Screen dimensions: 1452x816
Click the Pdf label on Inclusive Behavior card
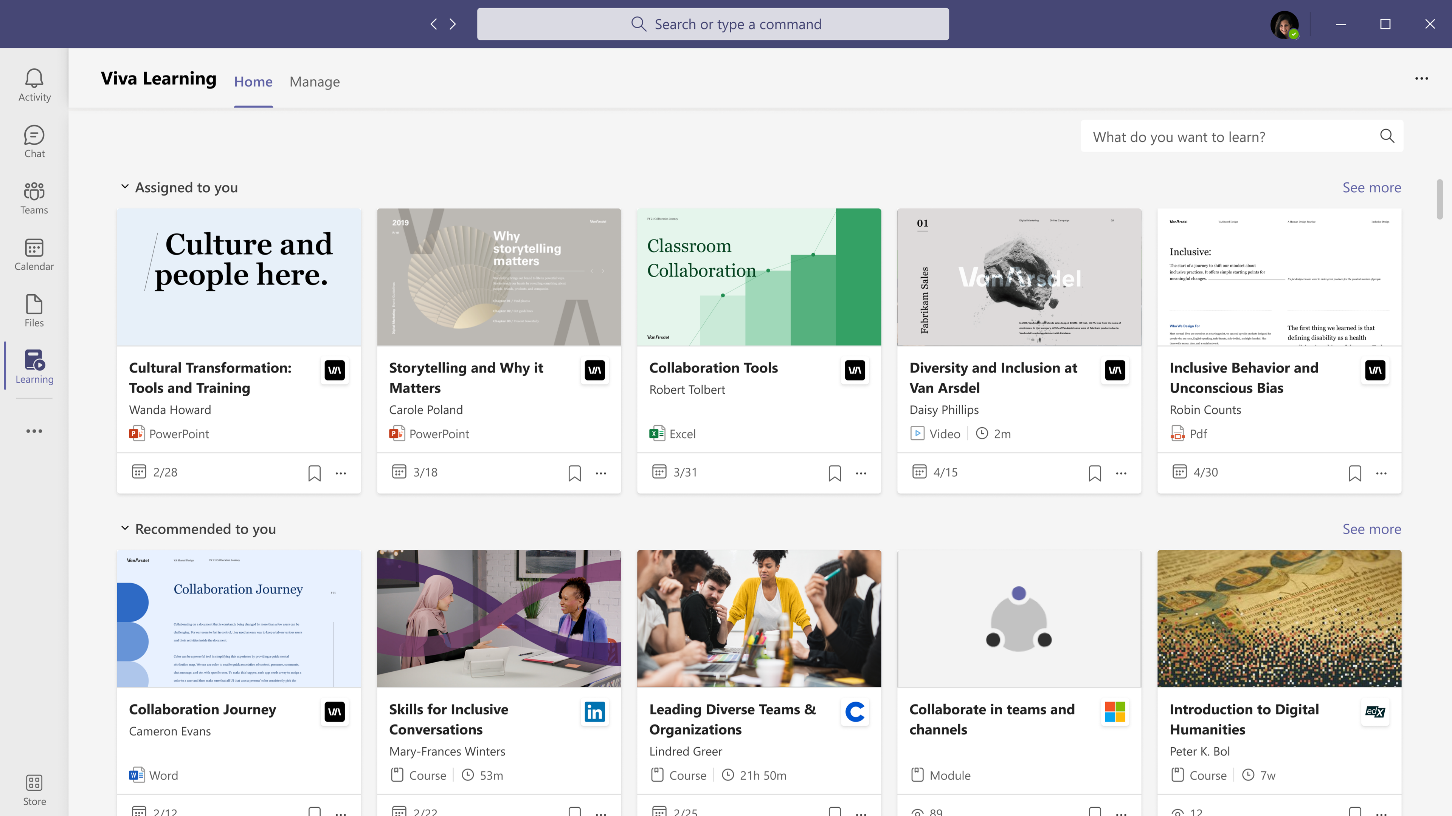(x=1199, y=434)
